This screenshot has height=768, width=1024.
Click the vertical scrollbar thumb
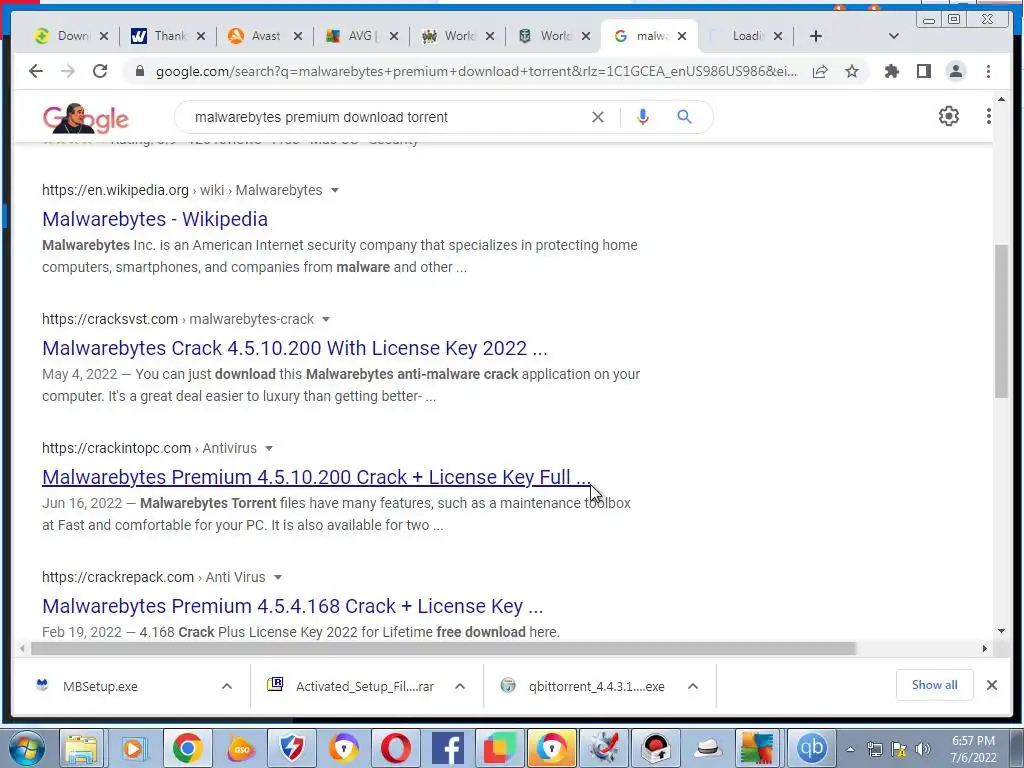(x=1002, y=321)
